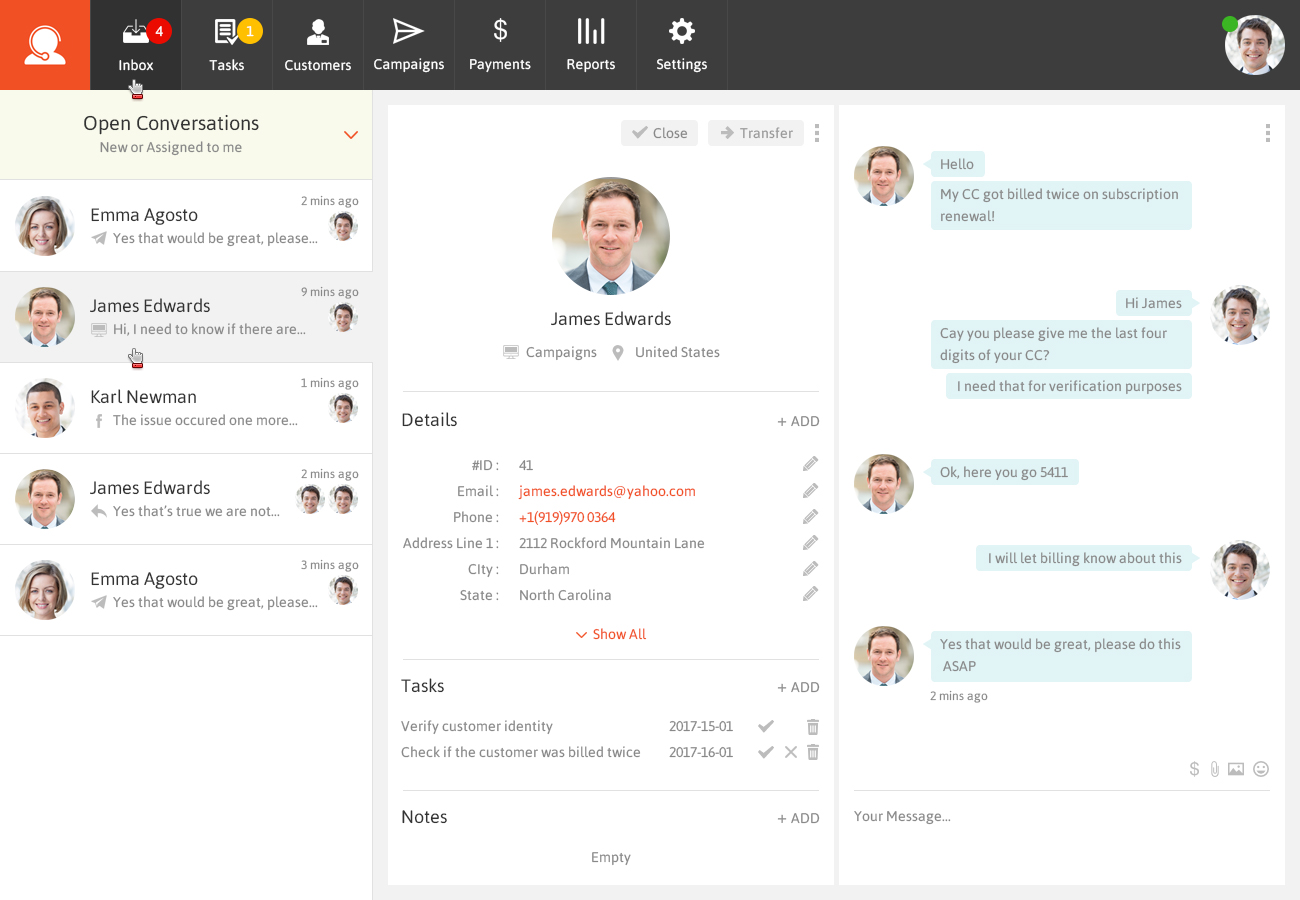Click the paperclip attachment icon

pyautogui.click(x=1214, y=769)
